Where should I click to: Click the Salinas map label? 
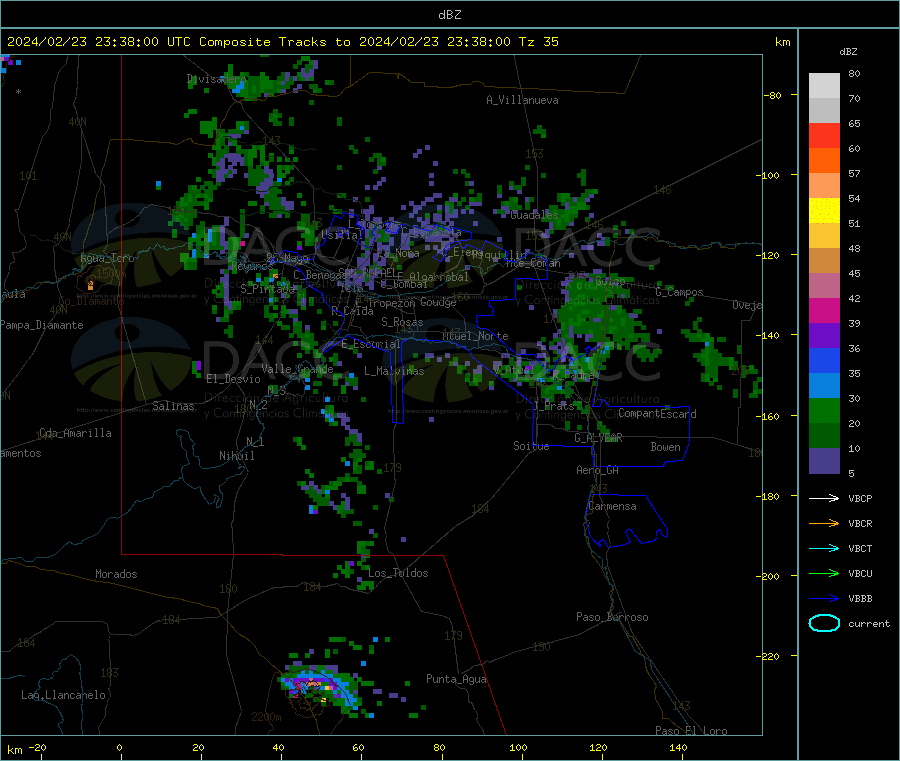click(173, 406)
